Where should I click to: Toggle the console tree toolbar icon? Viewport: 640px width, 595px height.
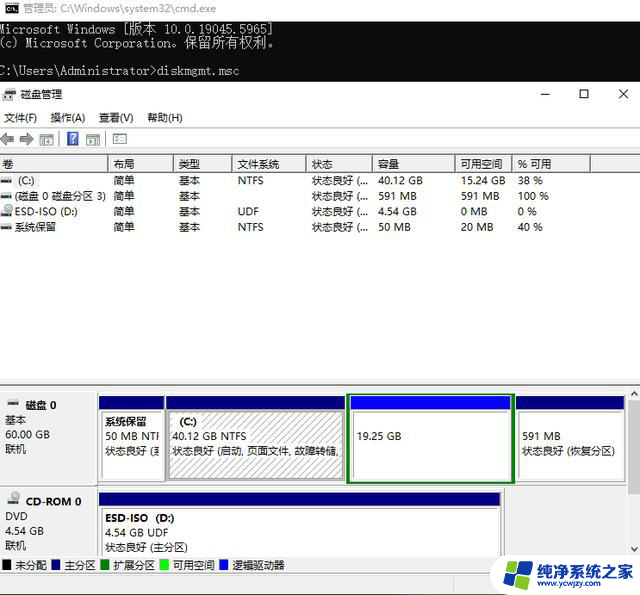(47, 140)
